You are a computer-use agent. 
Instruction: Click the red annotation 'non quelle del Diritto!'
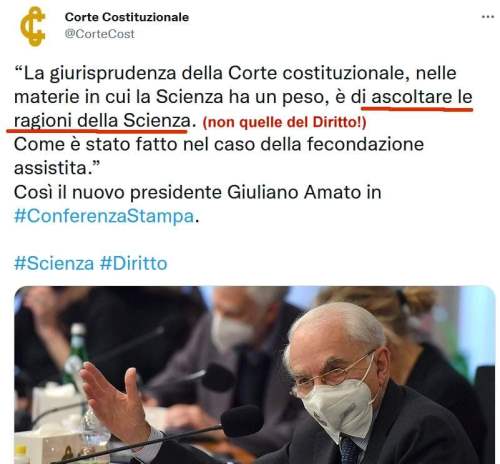point(284,122)
